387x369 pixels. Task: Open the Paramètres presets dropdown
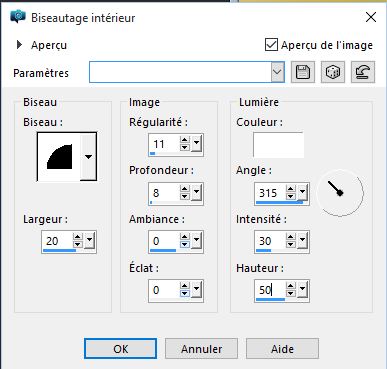(x=277, y=72)
